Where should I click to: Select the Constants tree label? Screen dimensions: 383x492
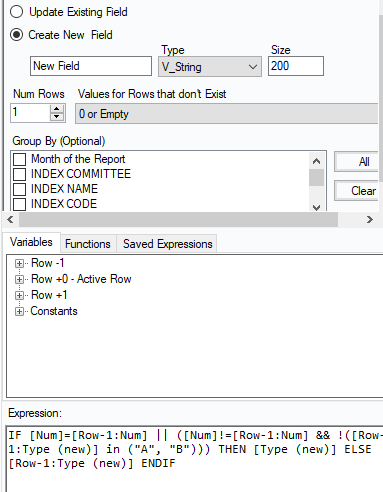[x=54, y=311]
